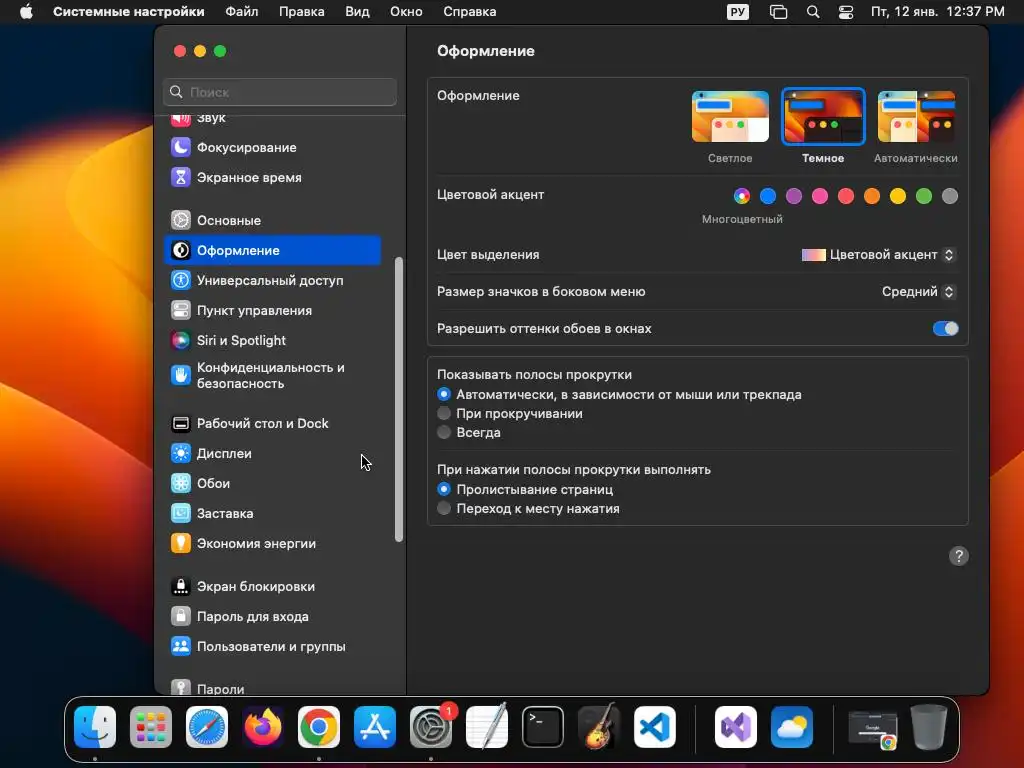The height and width of the screenshot is (768, 1024).
Task: Launch Visual Studio Code from Dock
Action: pyautogui.click(x=655, y=727)
